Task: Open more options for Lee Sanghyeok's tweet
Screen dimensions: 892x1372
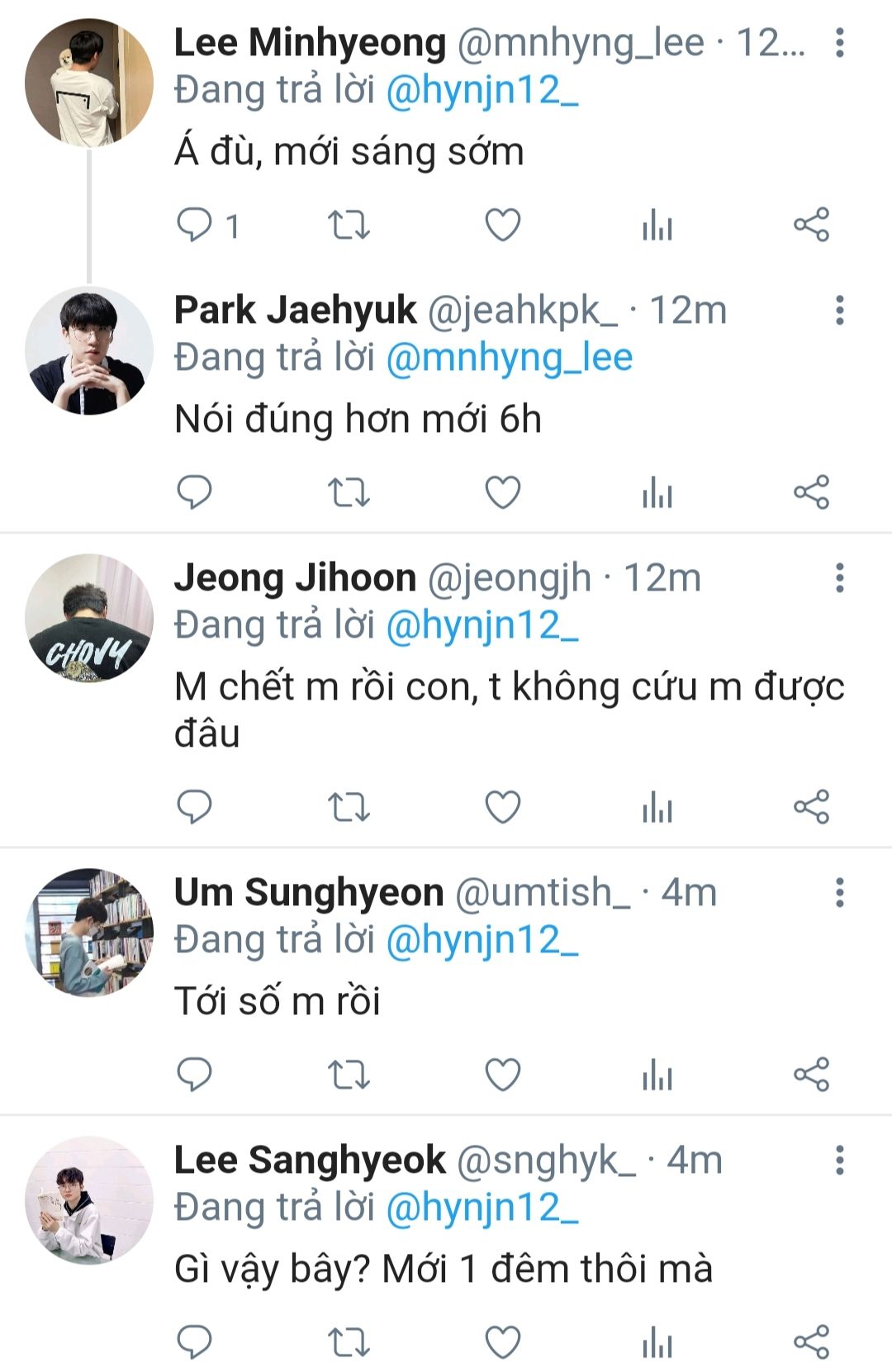Action: click(x=839, y=1160)
